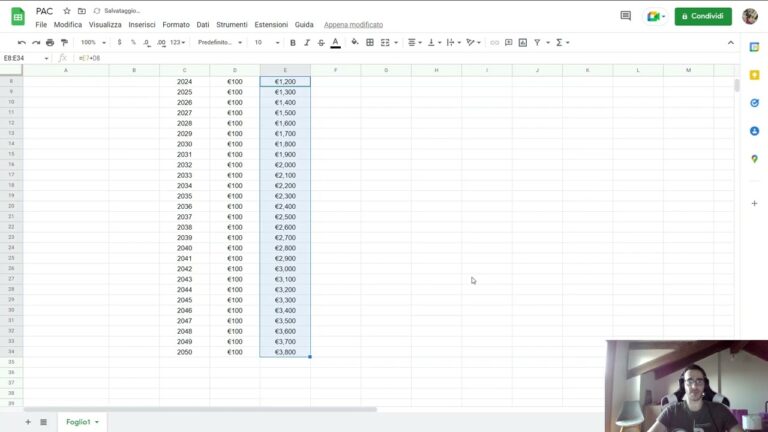Screen dimensions: 768x432
Task: Open the Dati menu
Action: click(203, 24)
